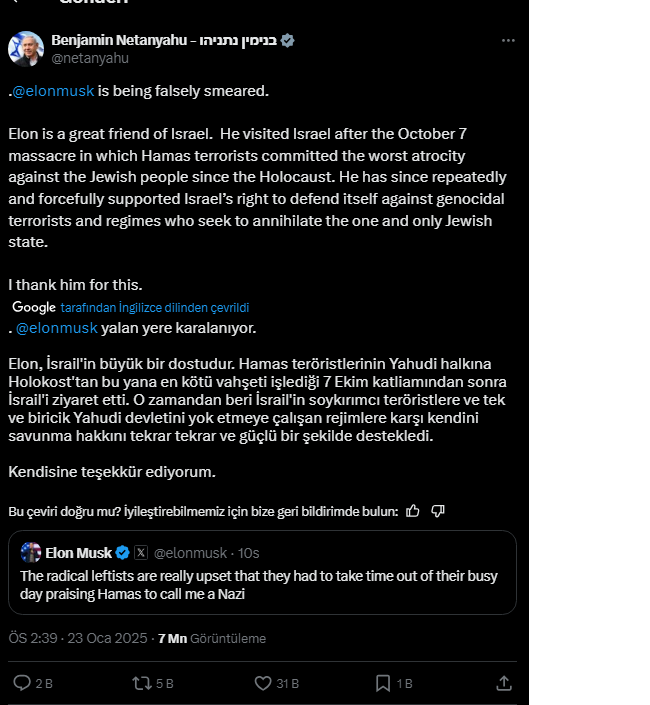This screenshot has height=705, width=650.
Task: Click the @elonmusk mention in the Turkish translation
Action: click(x=57, y=328)
